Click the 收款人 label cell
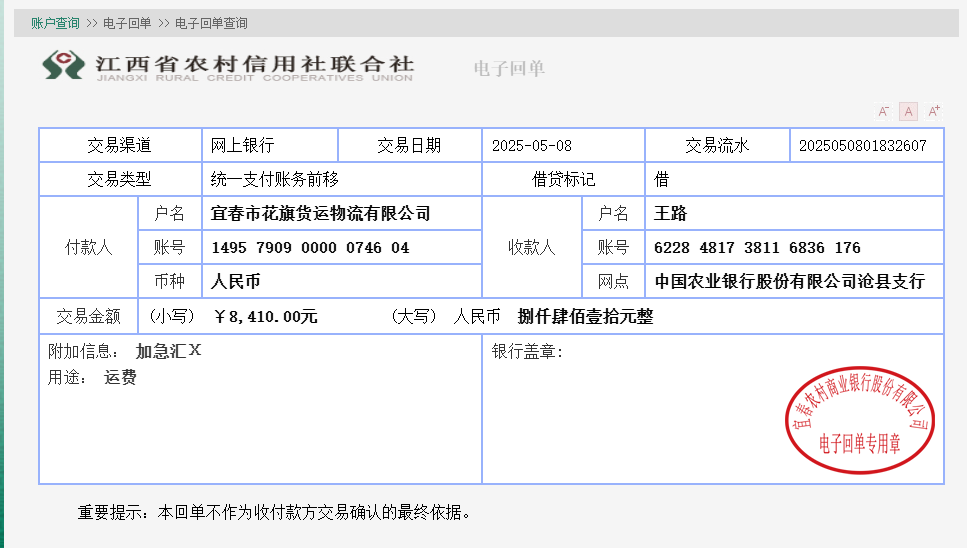 tap(532, 247)
